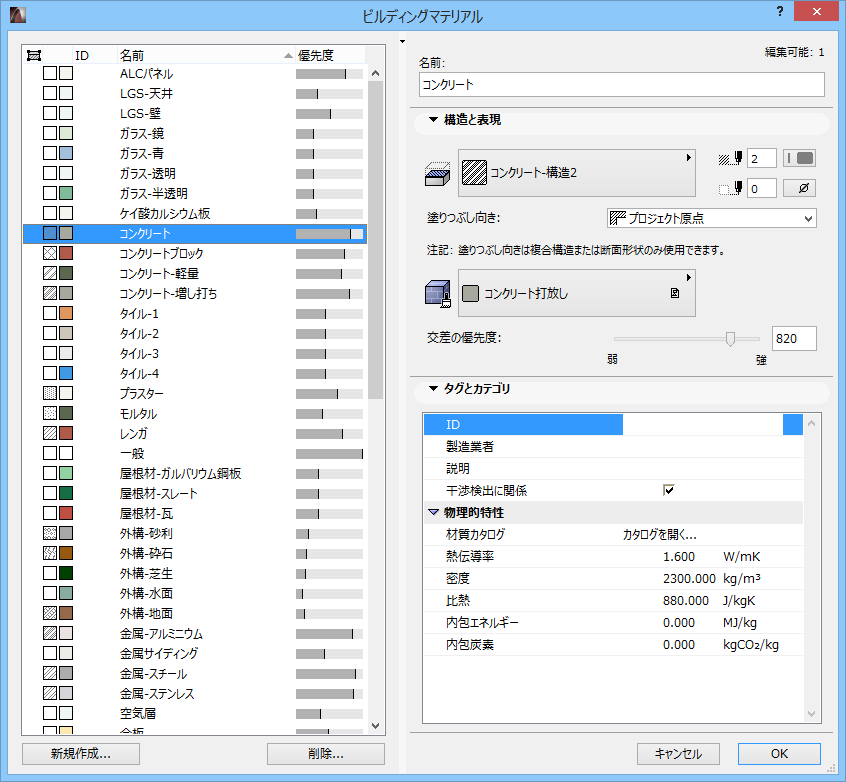Collapse the 物理的特性 group
The image size is (846, 782).
pos(433,512)
